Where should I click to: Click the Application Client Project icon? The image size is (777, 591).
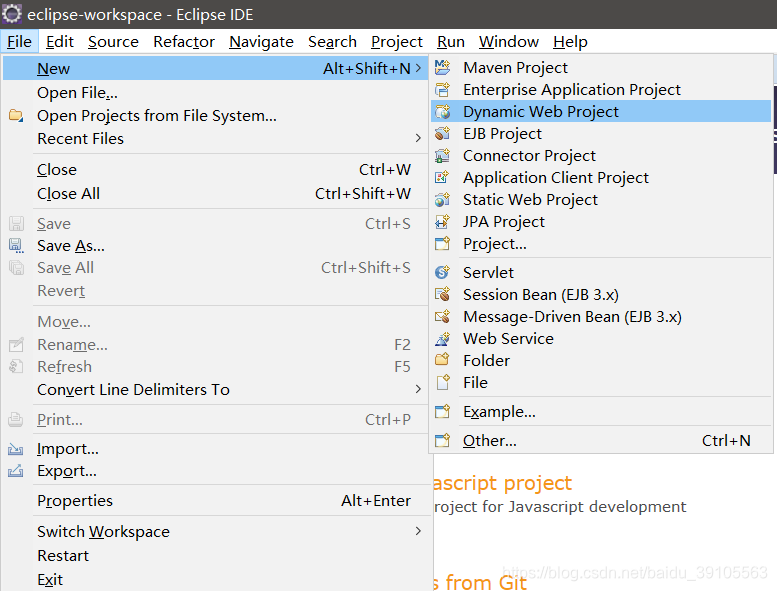tap(442, 177)
